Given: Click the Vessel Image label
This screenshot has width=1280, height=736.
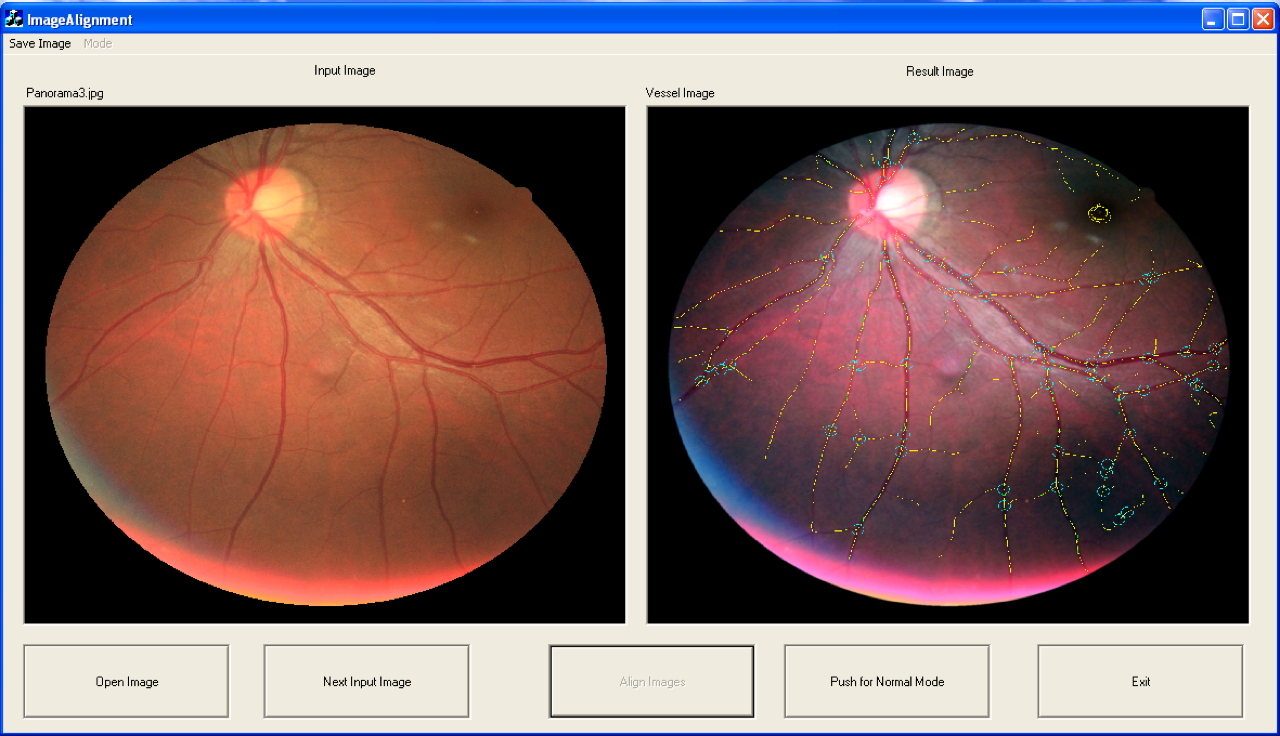Looking at the screenshot, I should (680, 93).
